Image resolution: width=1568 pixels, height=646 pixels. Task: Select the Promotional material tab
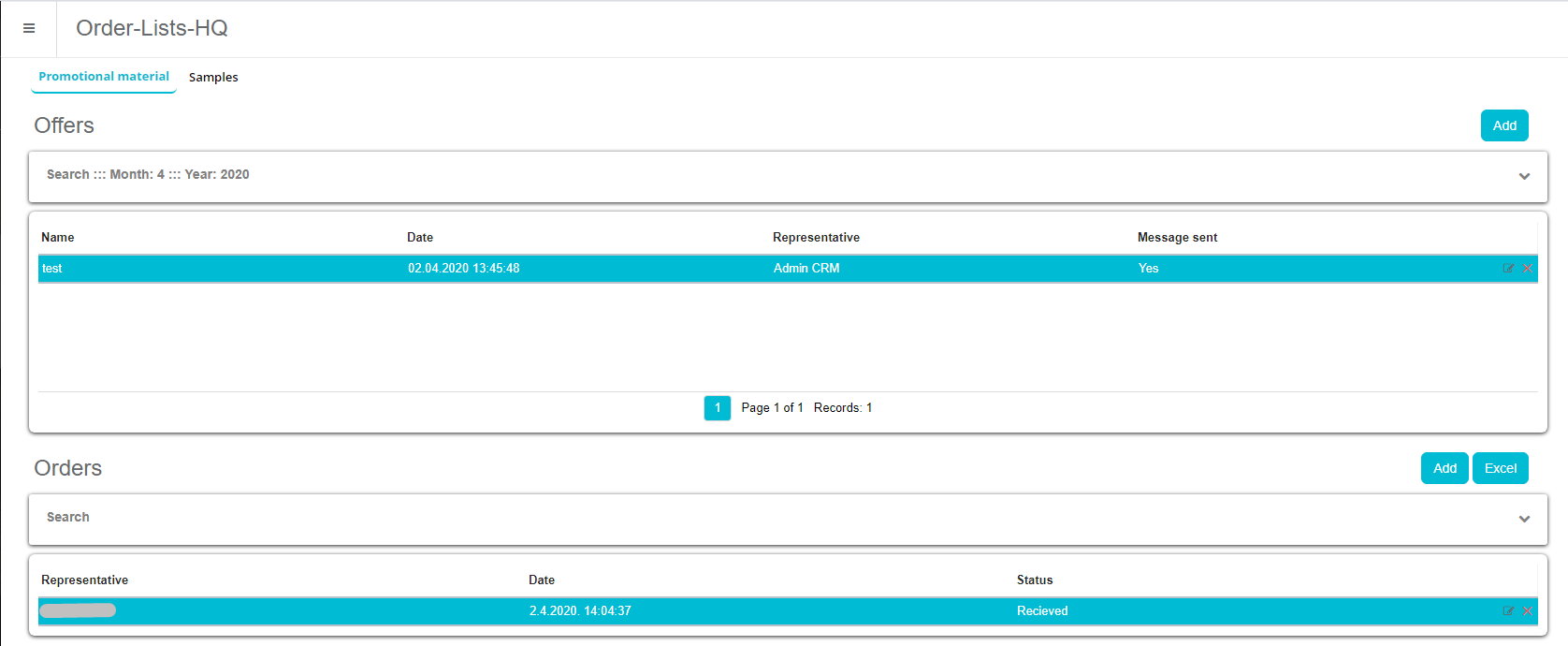pos(104,77)
